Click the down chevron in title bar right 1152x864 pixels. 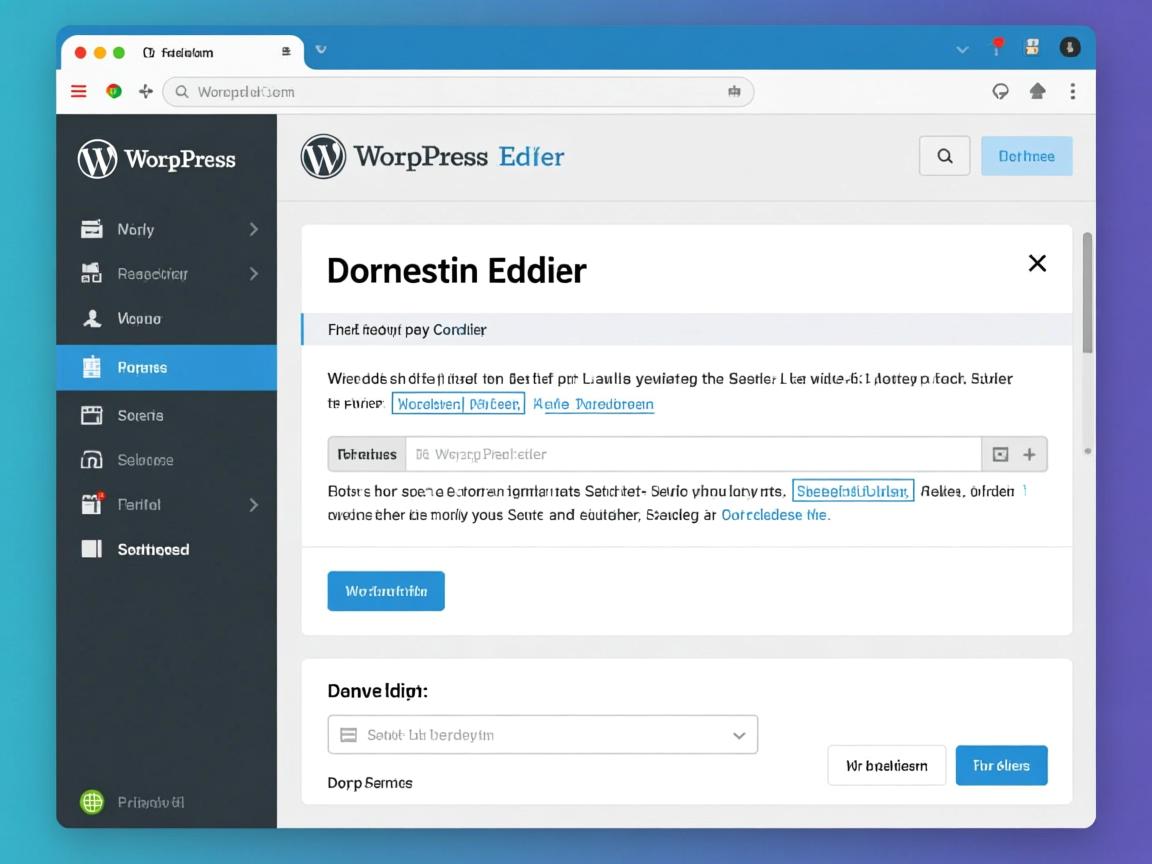[x=962, y=49]
